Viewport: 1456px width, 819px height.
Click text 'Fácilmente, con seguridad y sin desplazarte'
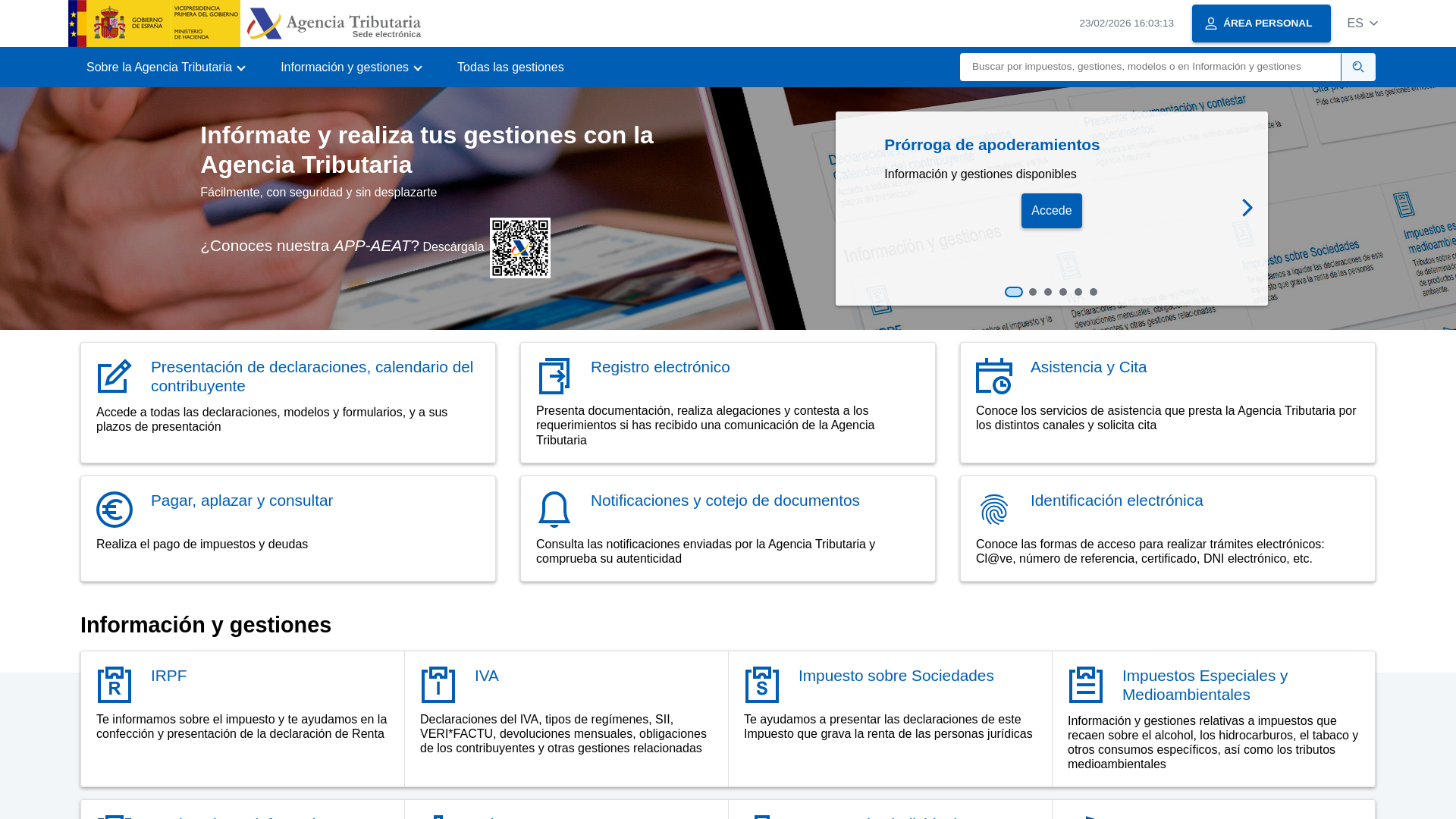318,193
